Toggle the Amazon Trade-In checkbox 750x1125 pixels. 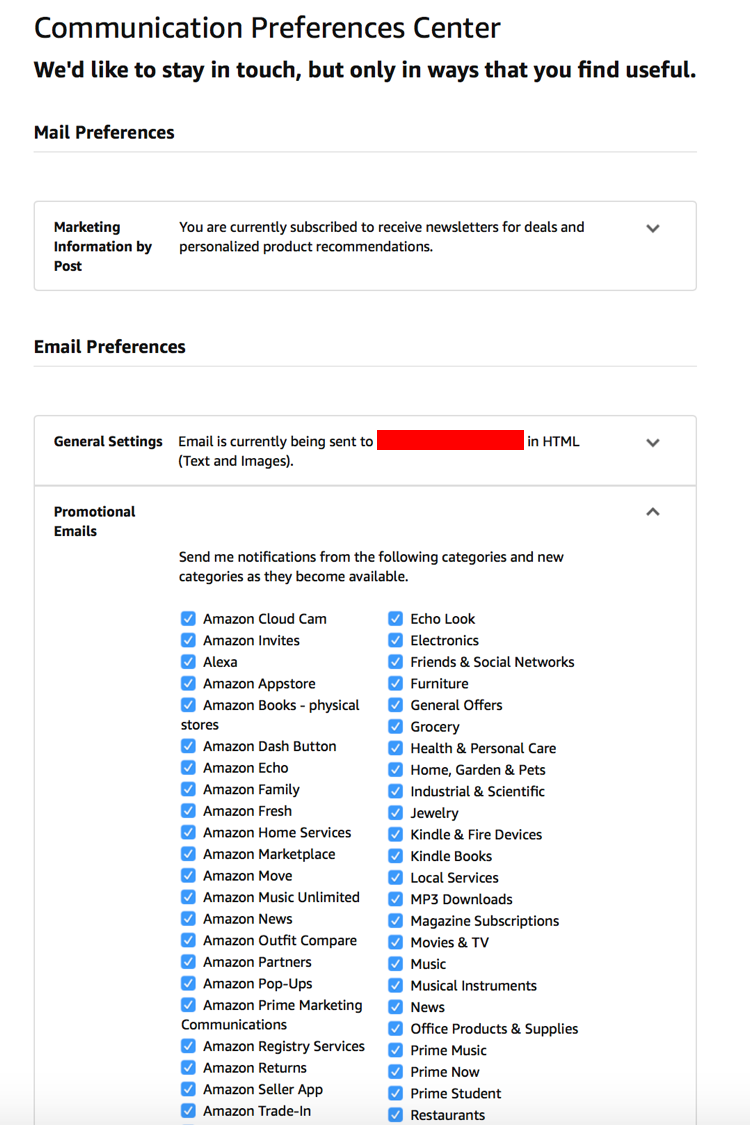188,1111
